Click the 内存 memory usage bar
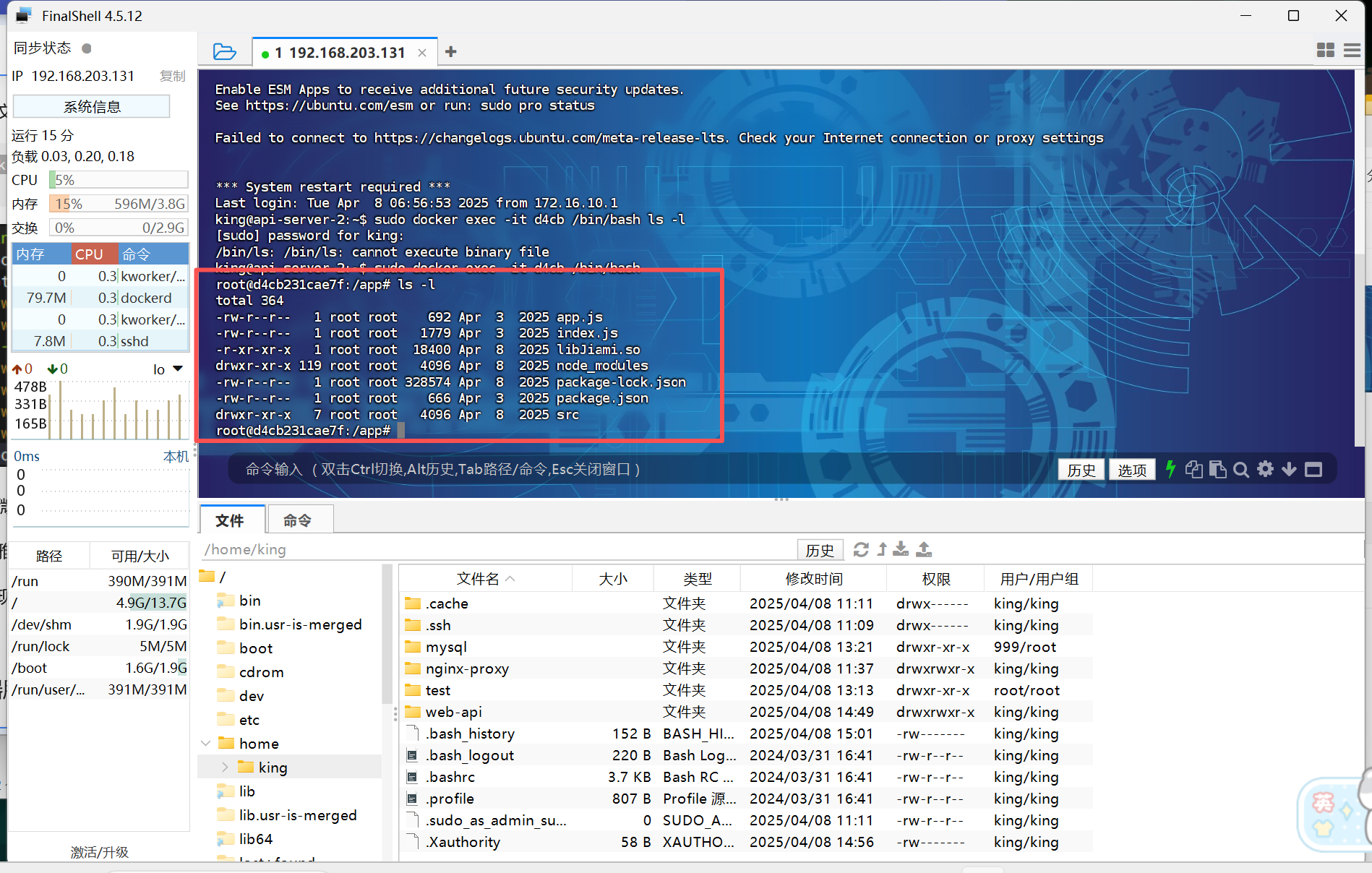The image size is (1372, 873). click(119, 204)
